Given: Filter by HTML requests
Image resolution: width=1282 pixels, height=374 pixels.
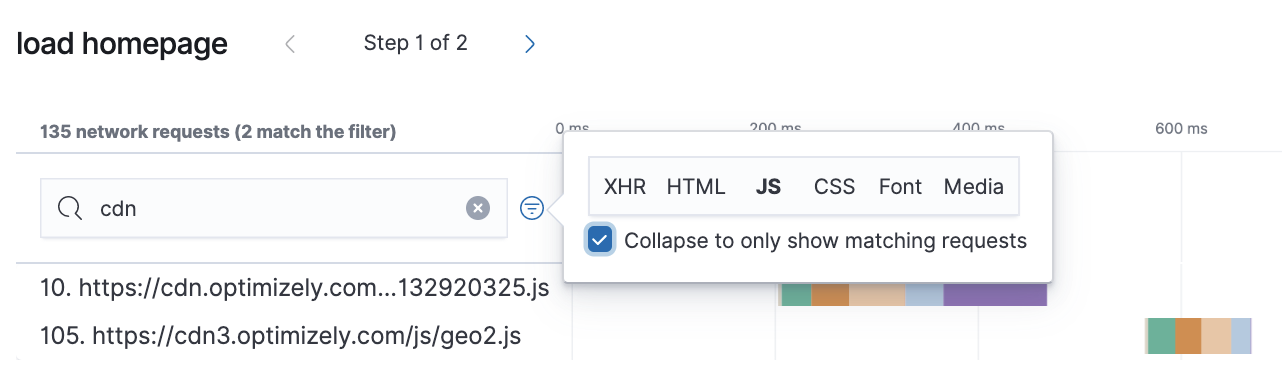Looking at the screenshot, I should coord(696,187).
